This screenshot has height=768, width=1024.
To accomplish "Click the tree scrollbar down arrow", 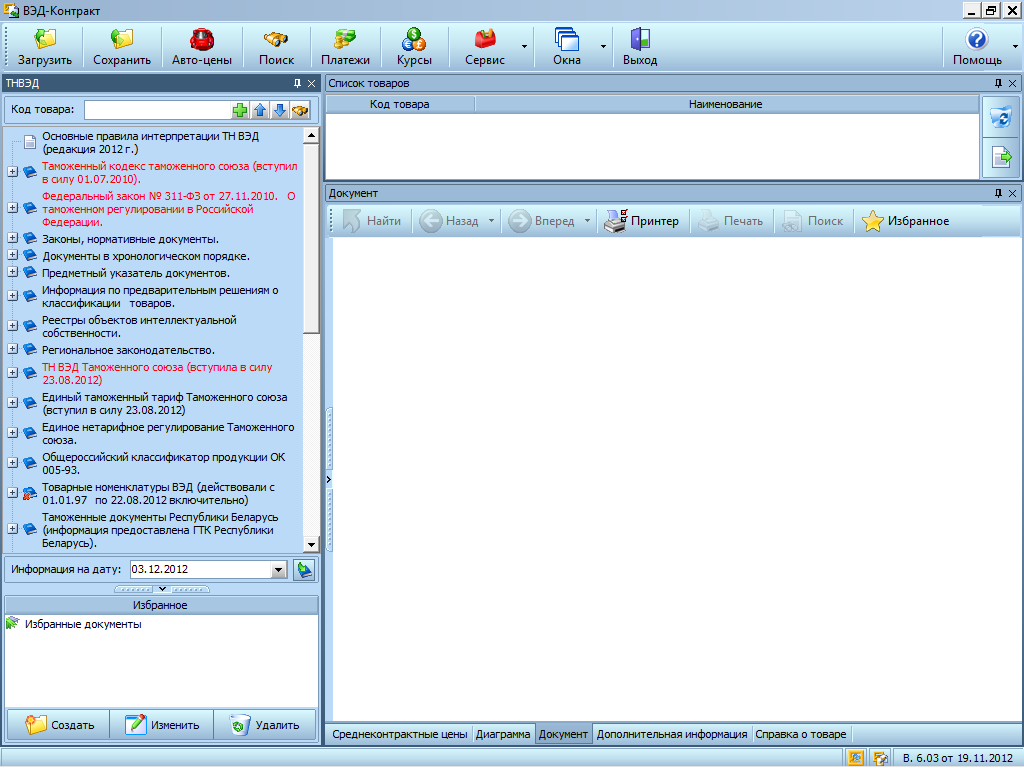I will point(311,544).
